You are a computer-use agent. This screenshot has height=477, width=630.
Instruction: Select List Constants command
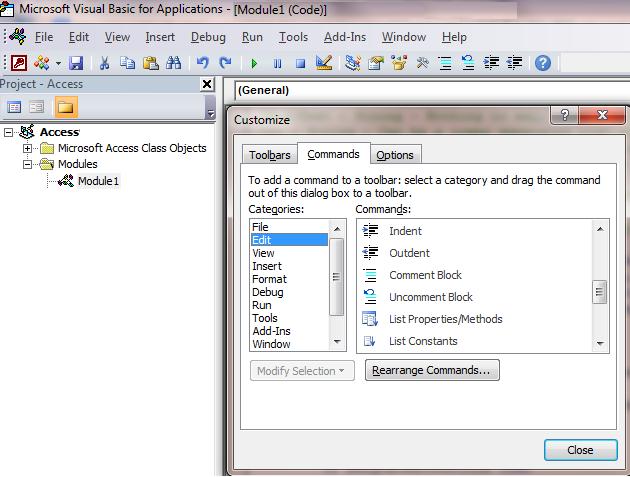(x=475, y=342)
